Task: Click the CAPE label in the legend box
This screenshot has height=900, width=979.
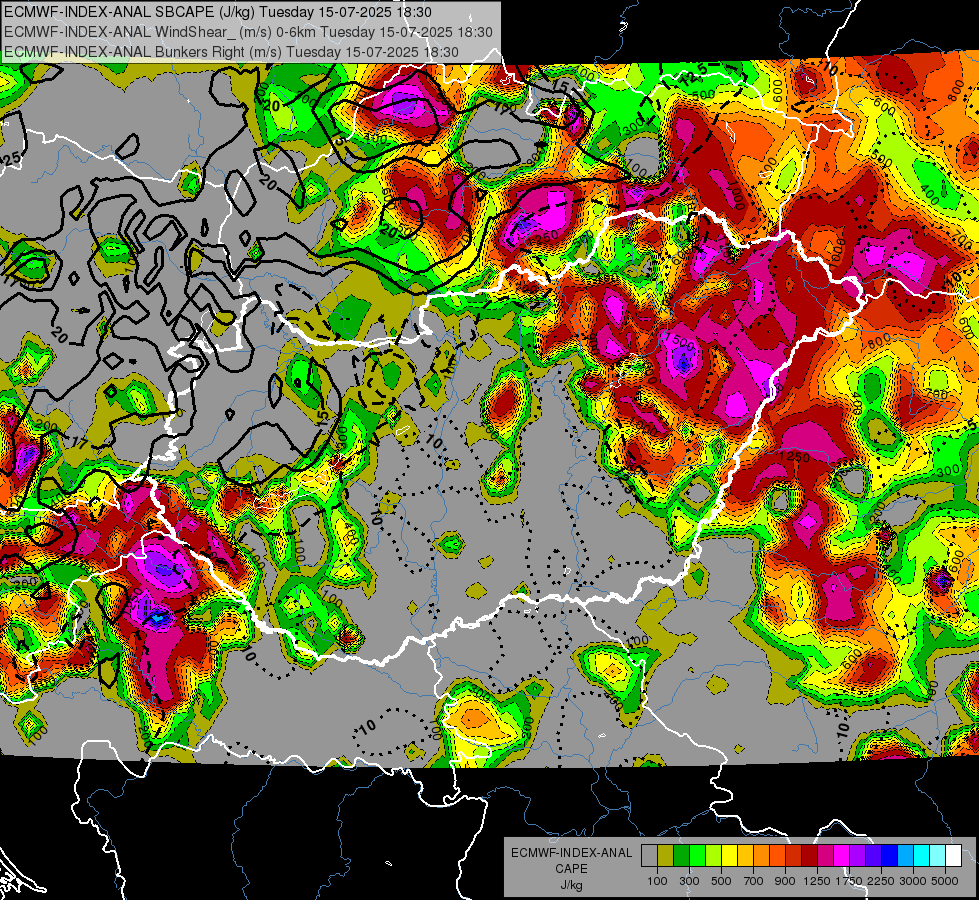Action: (571, 869)
